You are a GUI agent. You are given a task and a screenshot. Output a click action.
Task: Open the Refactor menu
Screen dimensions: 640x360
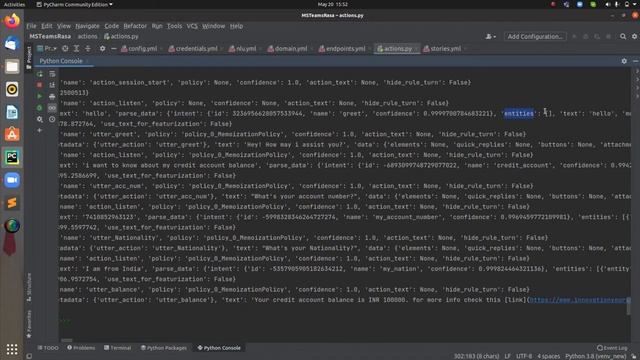pos(135,26)
